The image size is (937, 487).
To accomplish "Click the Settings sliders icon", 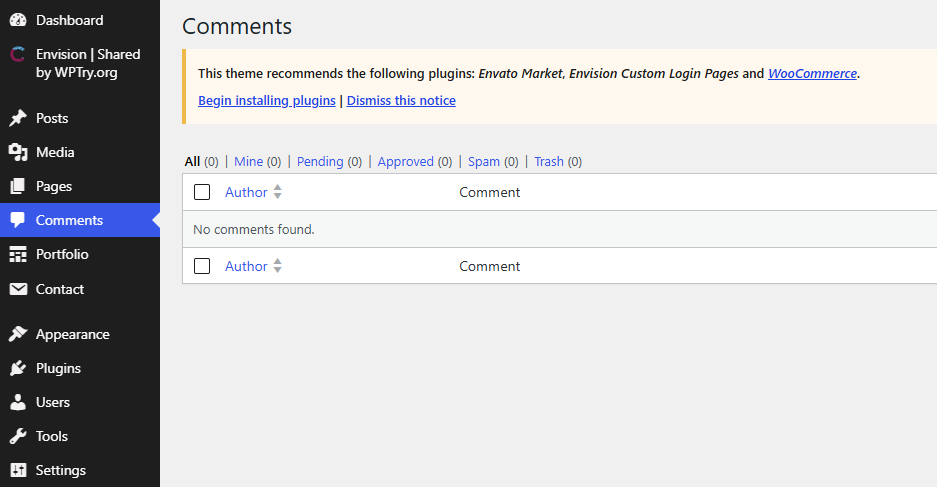I will (x=18, y=470).
